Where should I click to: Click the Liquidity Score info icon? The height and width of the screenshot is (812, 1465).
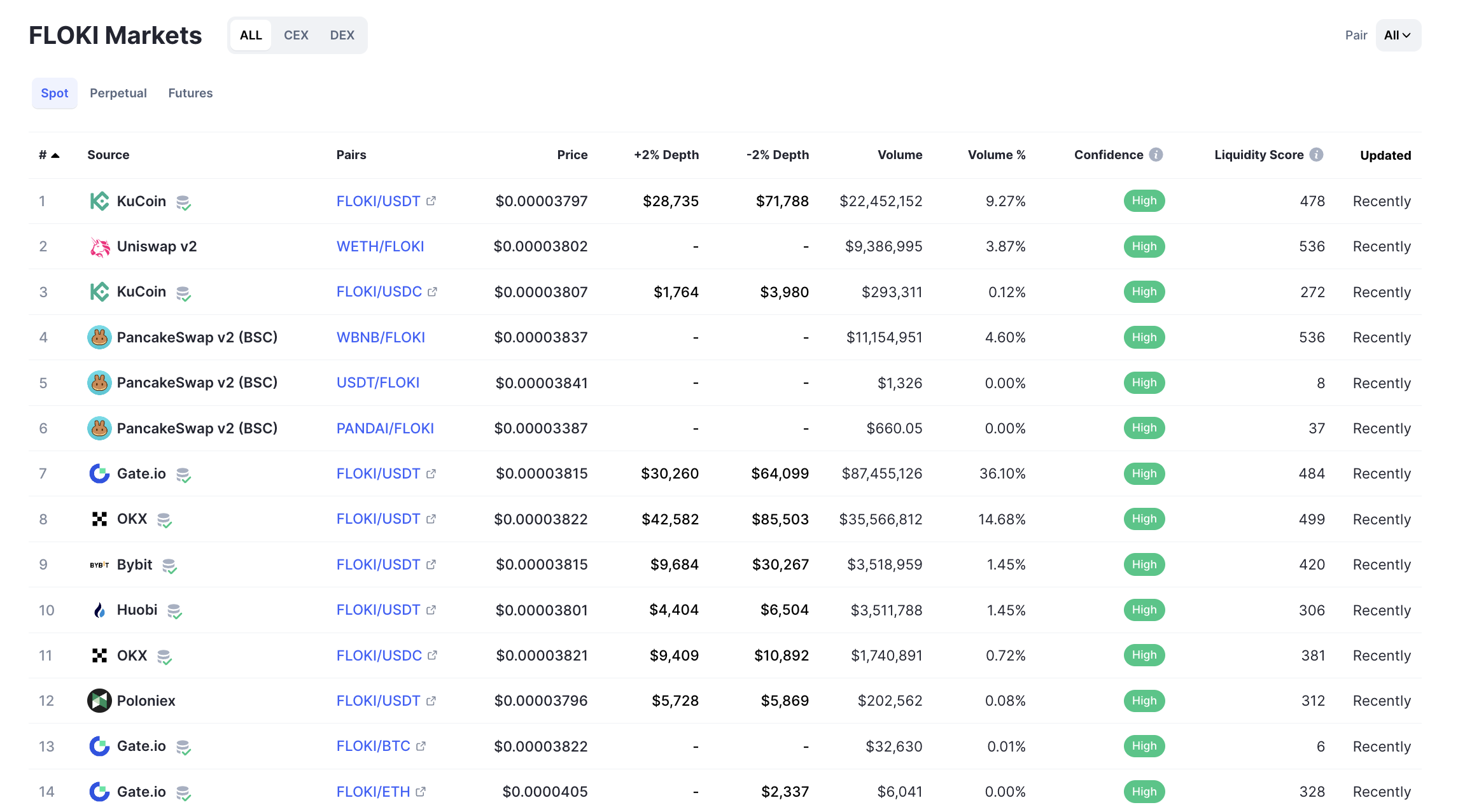1316,155
